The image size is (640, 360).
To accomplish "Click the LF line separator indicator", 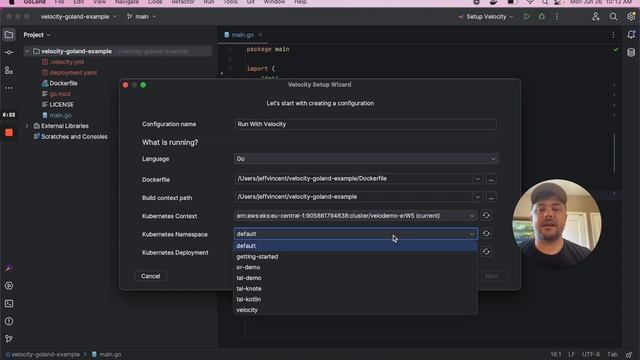I will [571, 354].
